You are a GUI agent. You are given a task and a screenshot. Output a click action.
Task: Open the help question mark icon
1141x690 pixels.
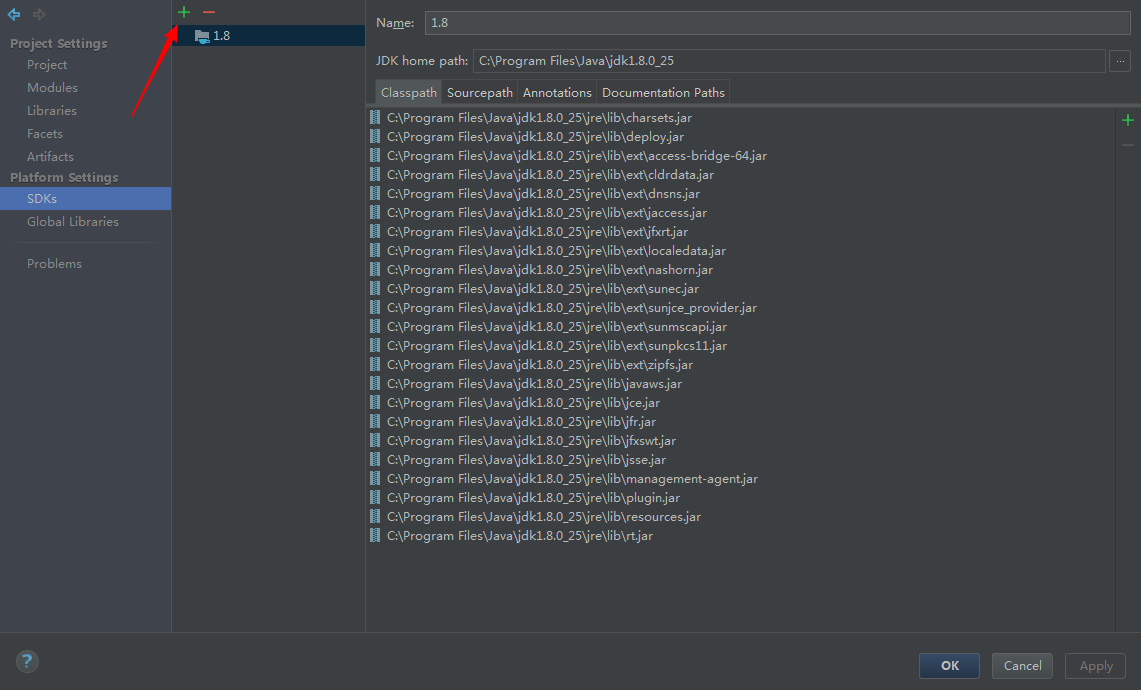click(x=27, y=661)
